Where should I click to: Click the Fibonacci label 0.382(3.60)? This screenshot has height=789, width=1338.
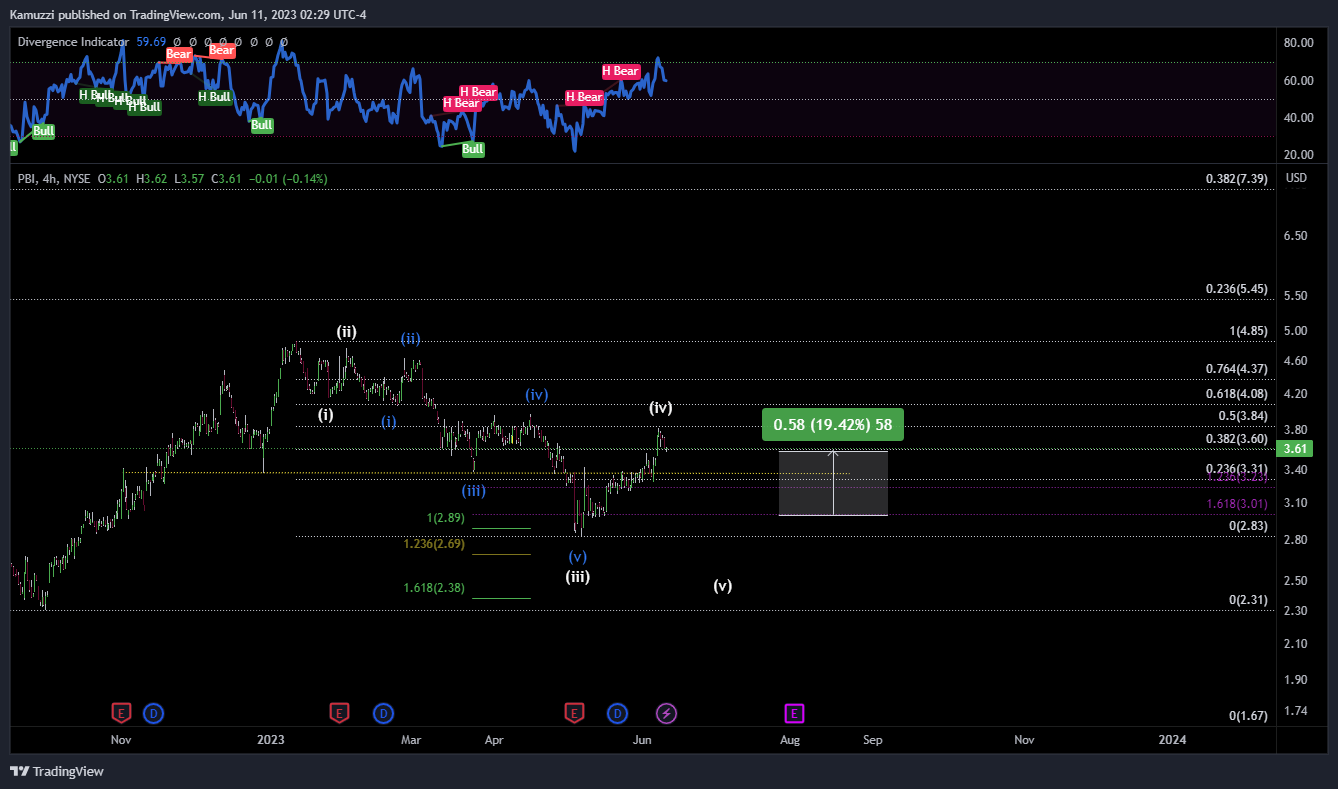[1237, 438]
